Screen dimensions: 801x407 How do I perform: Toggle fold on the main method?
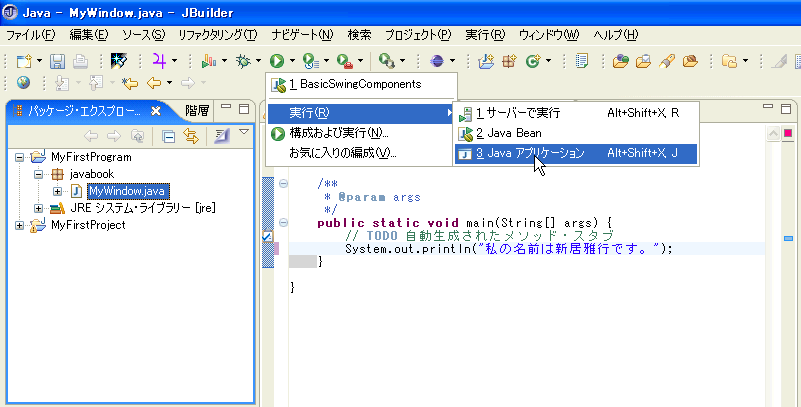coord(285,222)
